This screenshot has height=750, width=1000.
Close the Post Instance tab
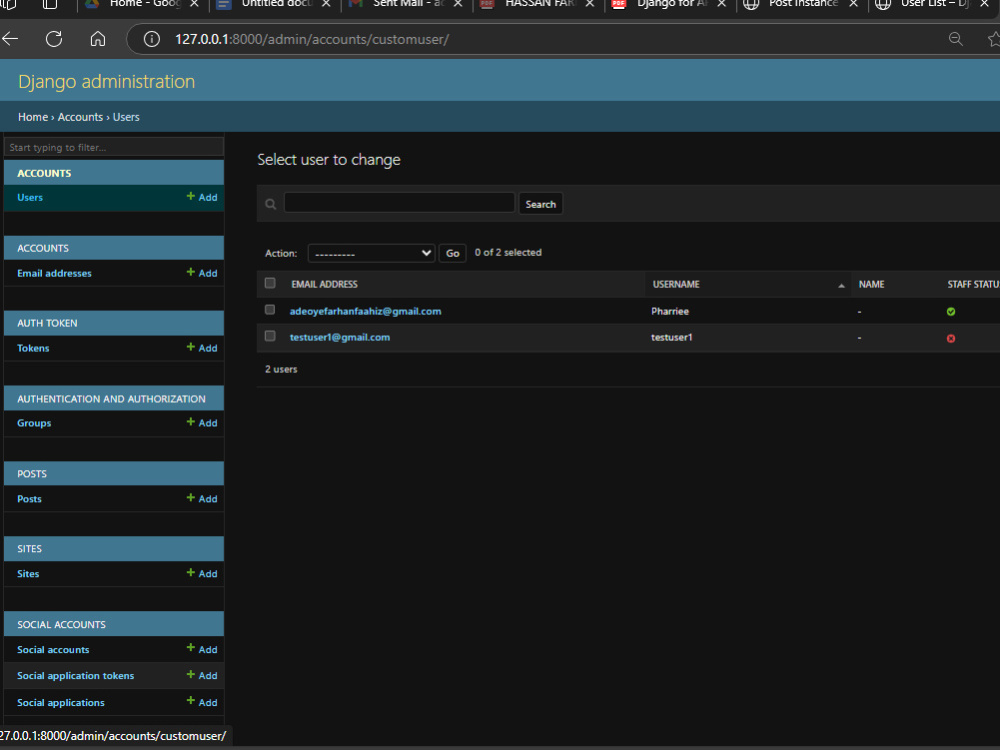[853, 4]
